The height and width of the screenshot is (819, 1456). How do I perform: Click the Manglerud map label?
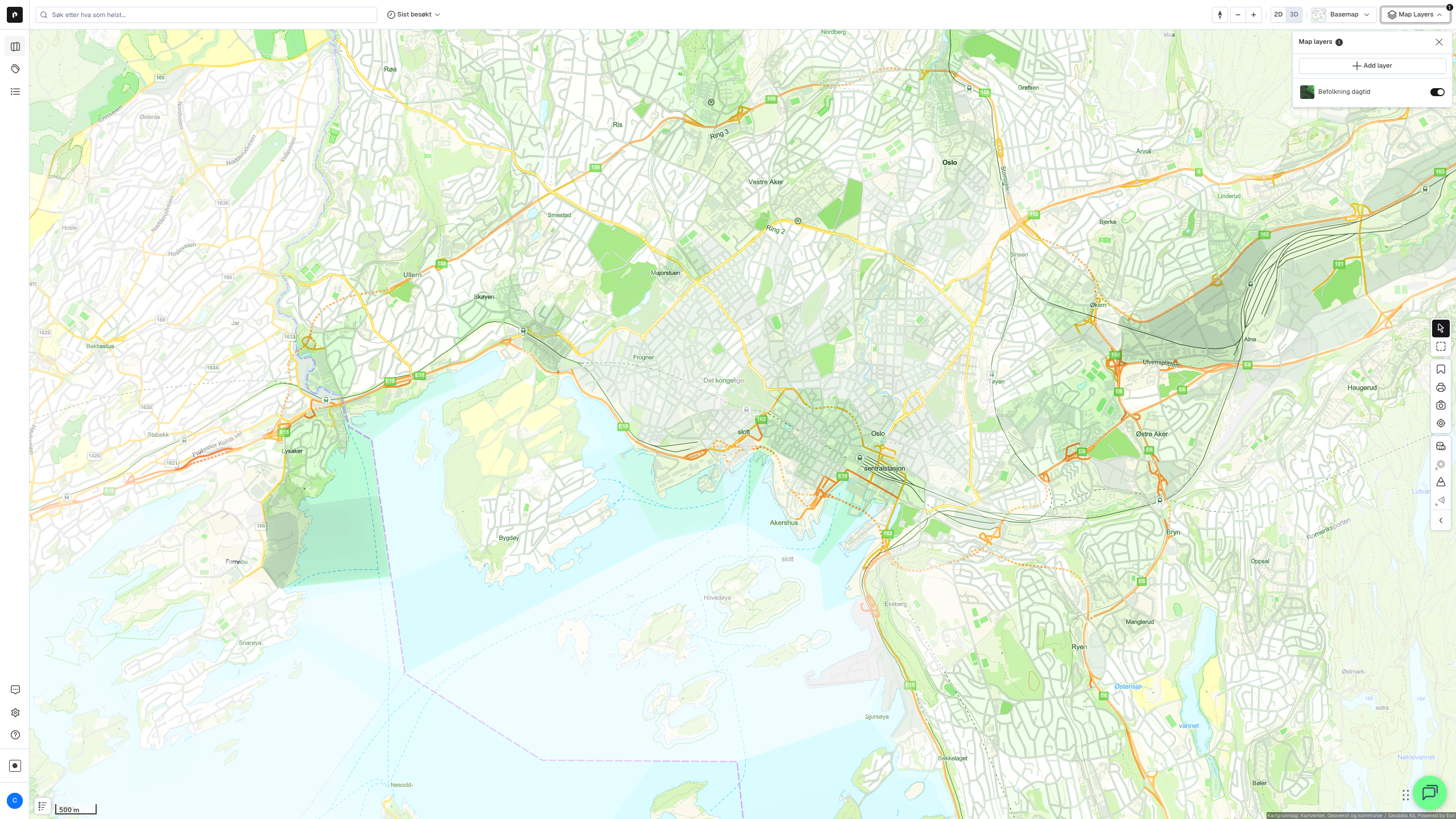1139,622
